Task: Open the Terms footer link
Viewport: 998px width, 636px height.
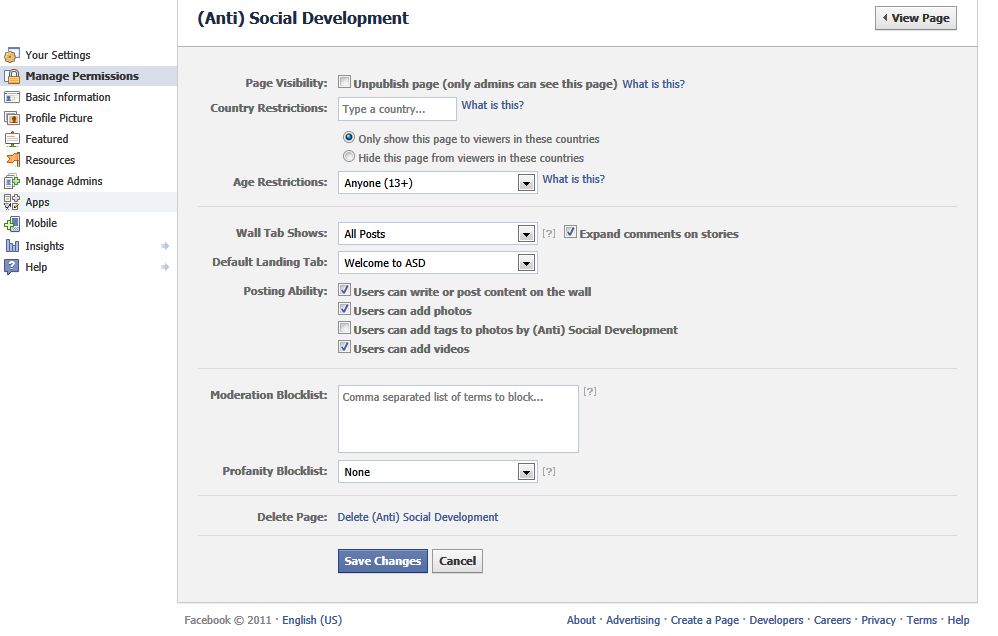Action: [x=922, y=620]
